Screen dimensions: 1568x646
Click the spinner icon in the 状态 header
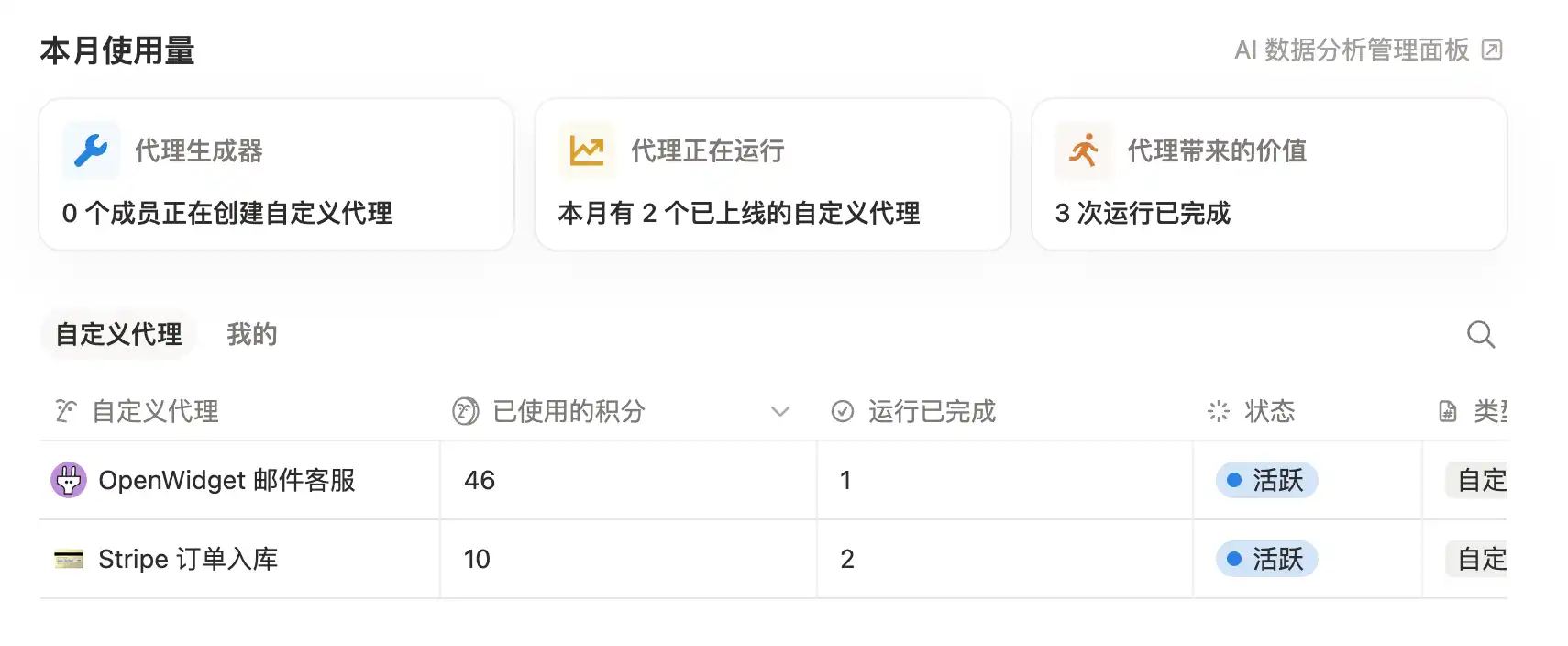pos(1218,411)
